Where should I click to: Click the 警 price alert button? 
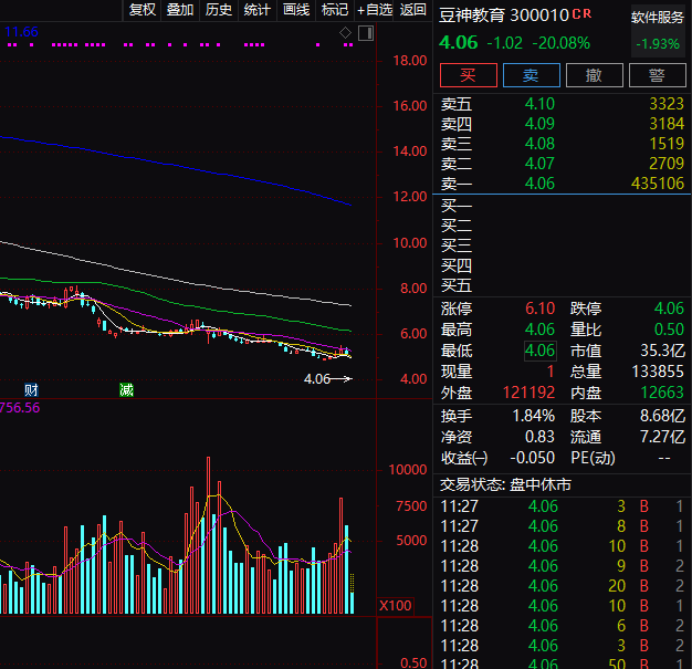(x=656, y=76)
